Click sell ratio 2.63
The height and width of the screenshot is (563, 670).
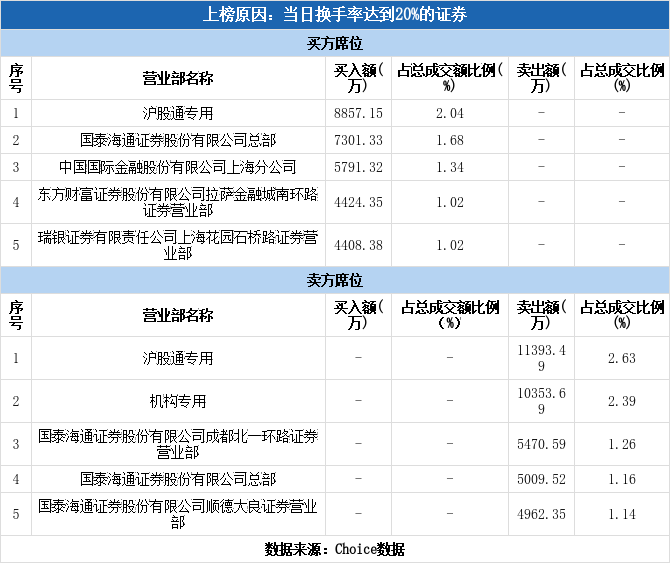pyautogui.click(x=622, y=358)
